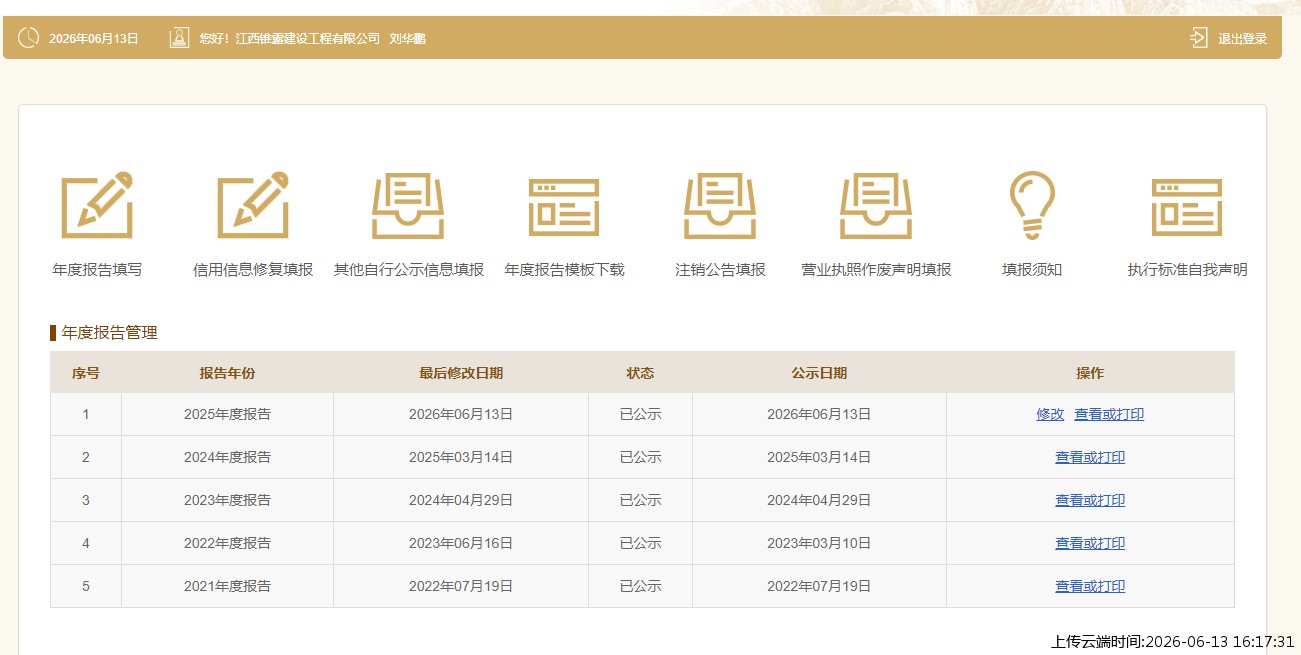This screenshot has height=655, width=1301.
Task: Click the 2022年度报告 cell
Action: (x=227, y=543)
